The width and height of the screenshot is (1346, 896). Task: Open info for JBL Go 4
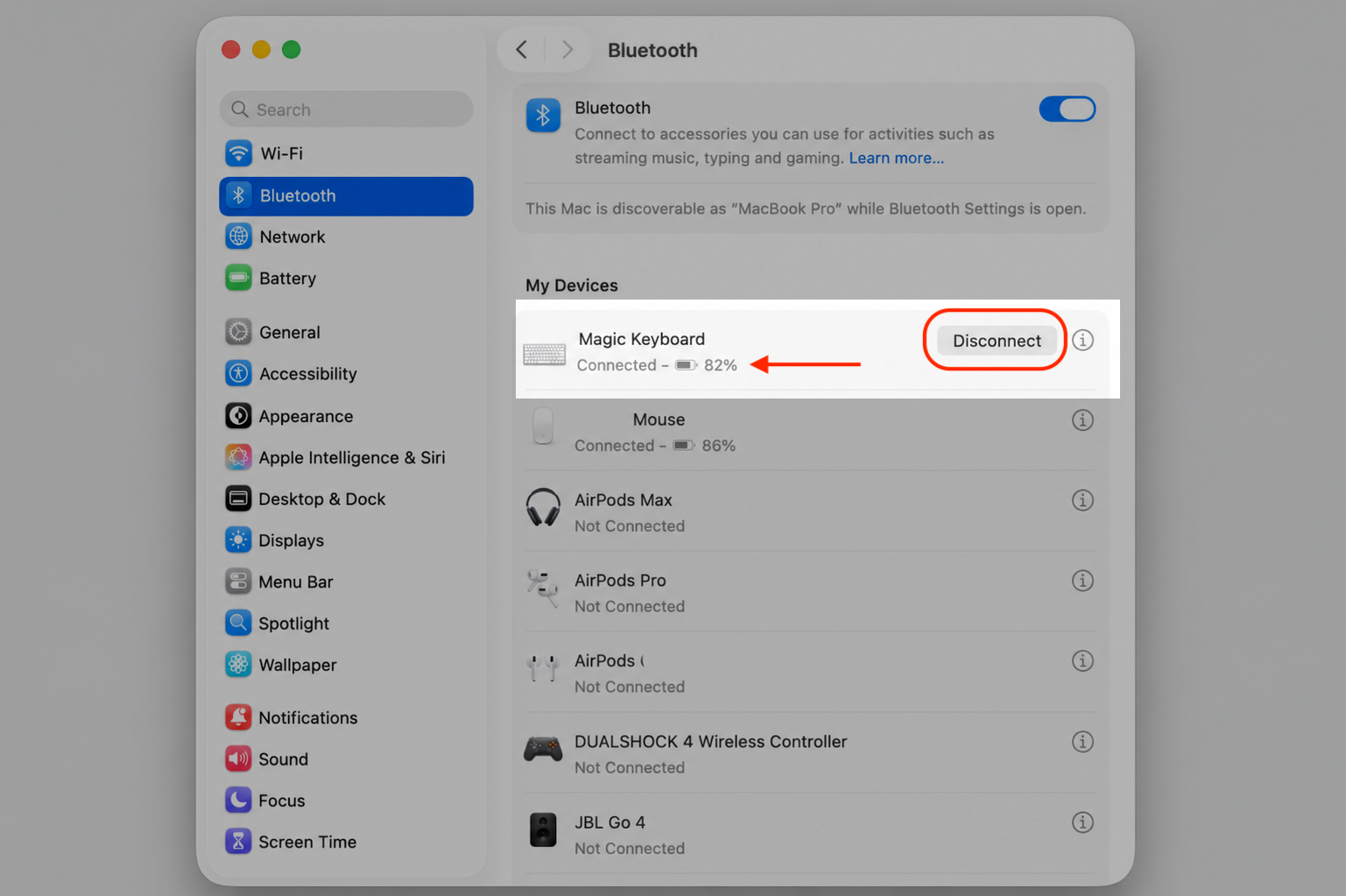pyautogui.click(x=1083, y=822)
